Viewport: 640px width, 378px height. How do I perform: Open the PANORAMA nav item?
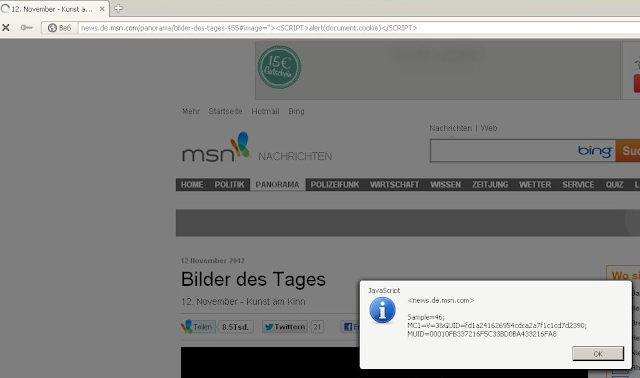[x=278, y=185]
